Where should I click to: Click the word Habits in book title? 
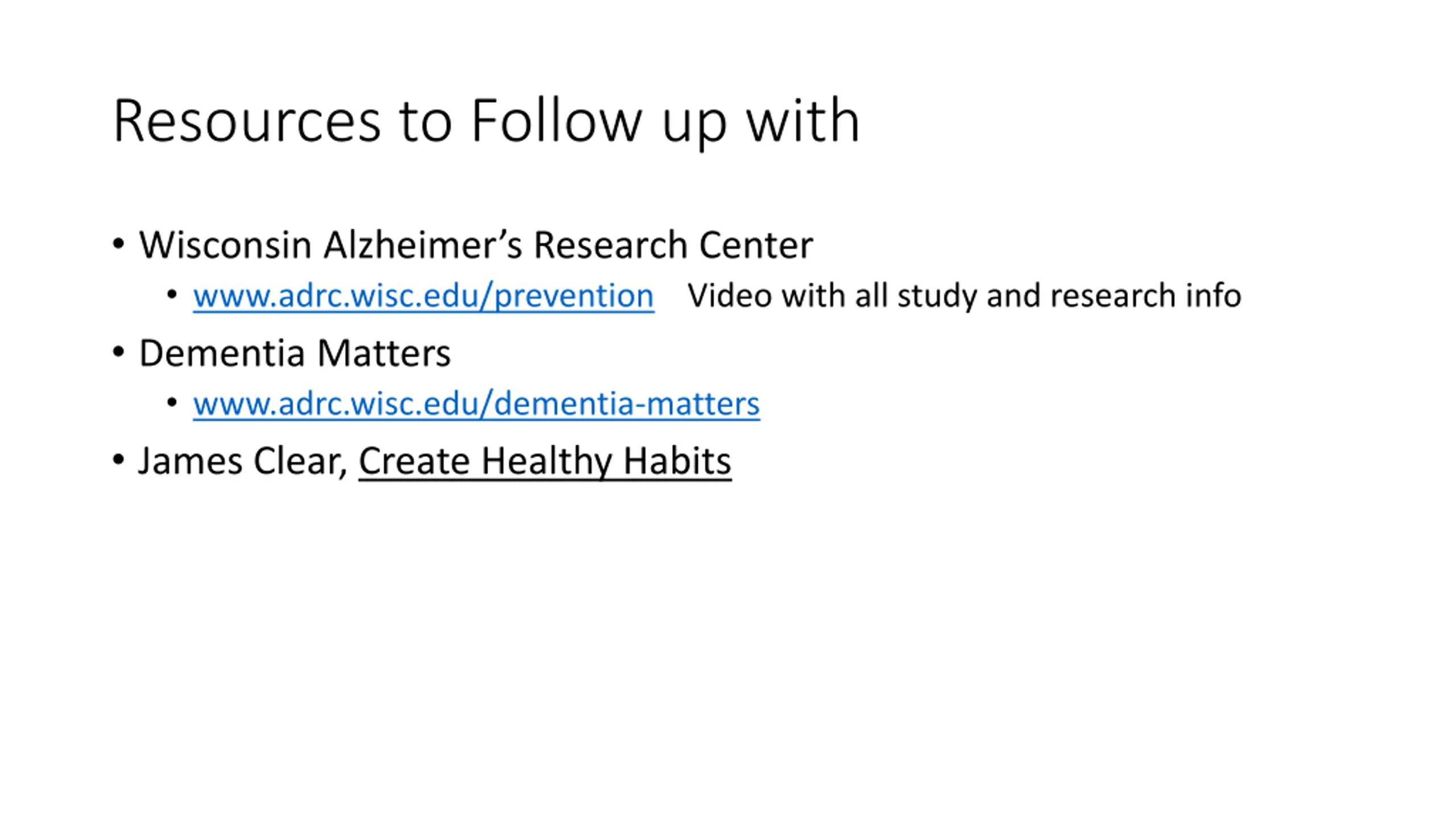pos(677,461)
